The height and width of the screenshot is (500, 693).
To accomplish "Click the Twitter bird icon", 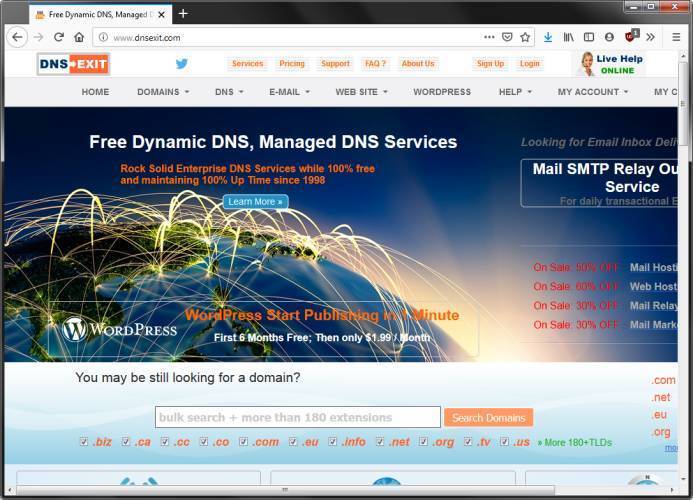I will tap(182, 63).
